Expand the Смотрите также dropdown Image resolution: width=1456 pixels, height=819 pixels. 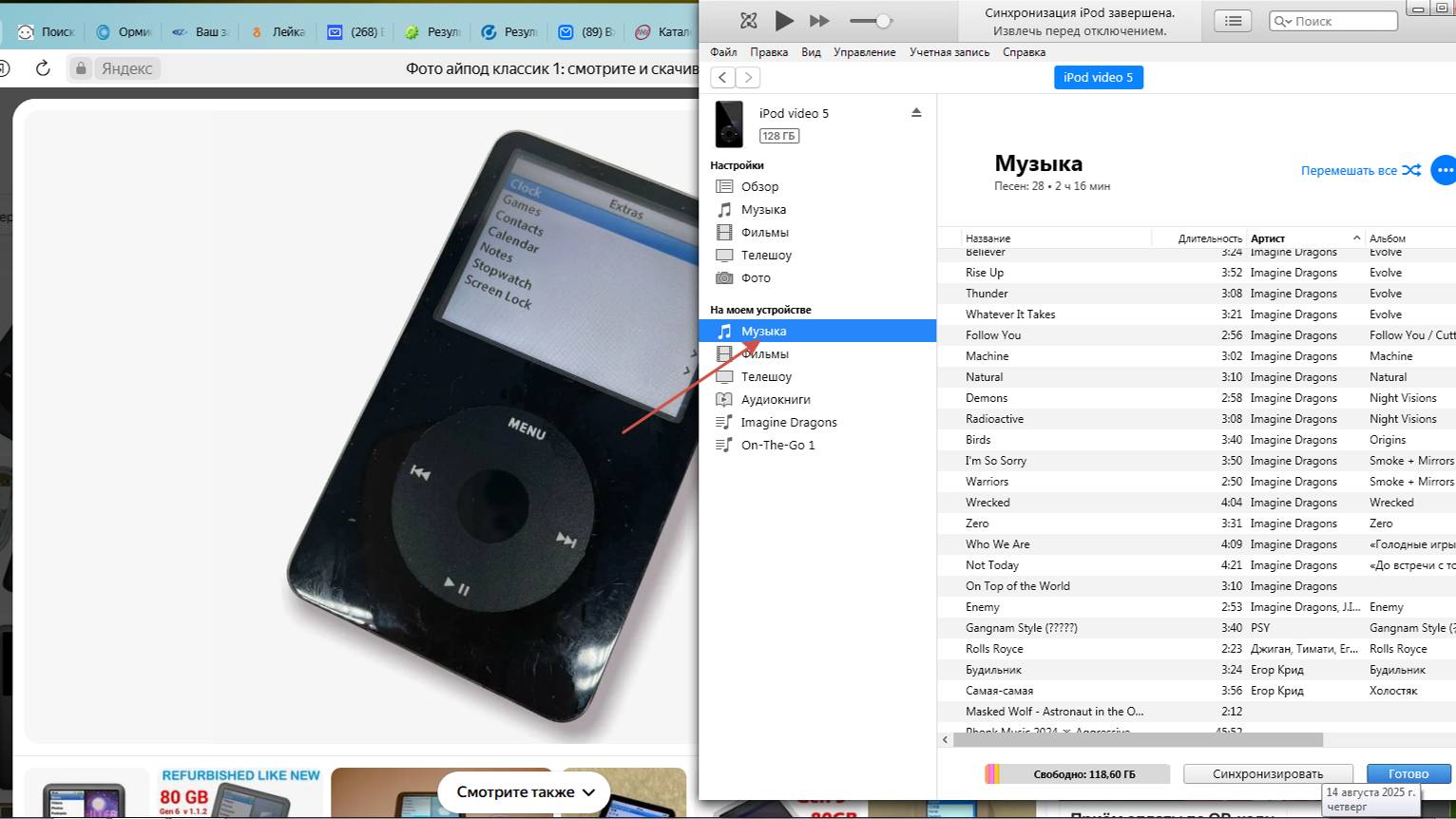tap(525, 791)
